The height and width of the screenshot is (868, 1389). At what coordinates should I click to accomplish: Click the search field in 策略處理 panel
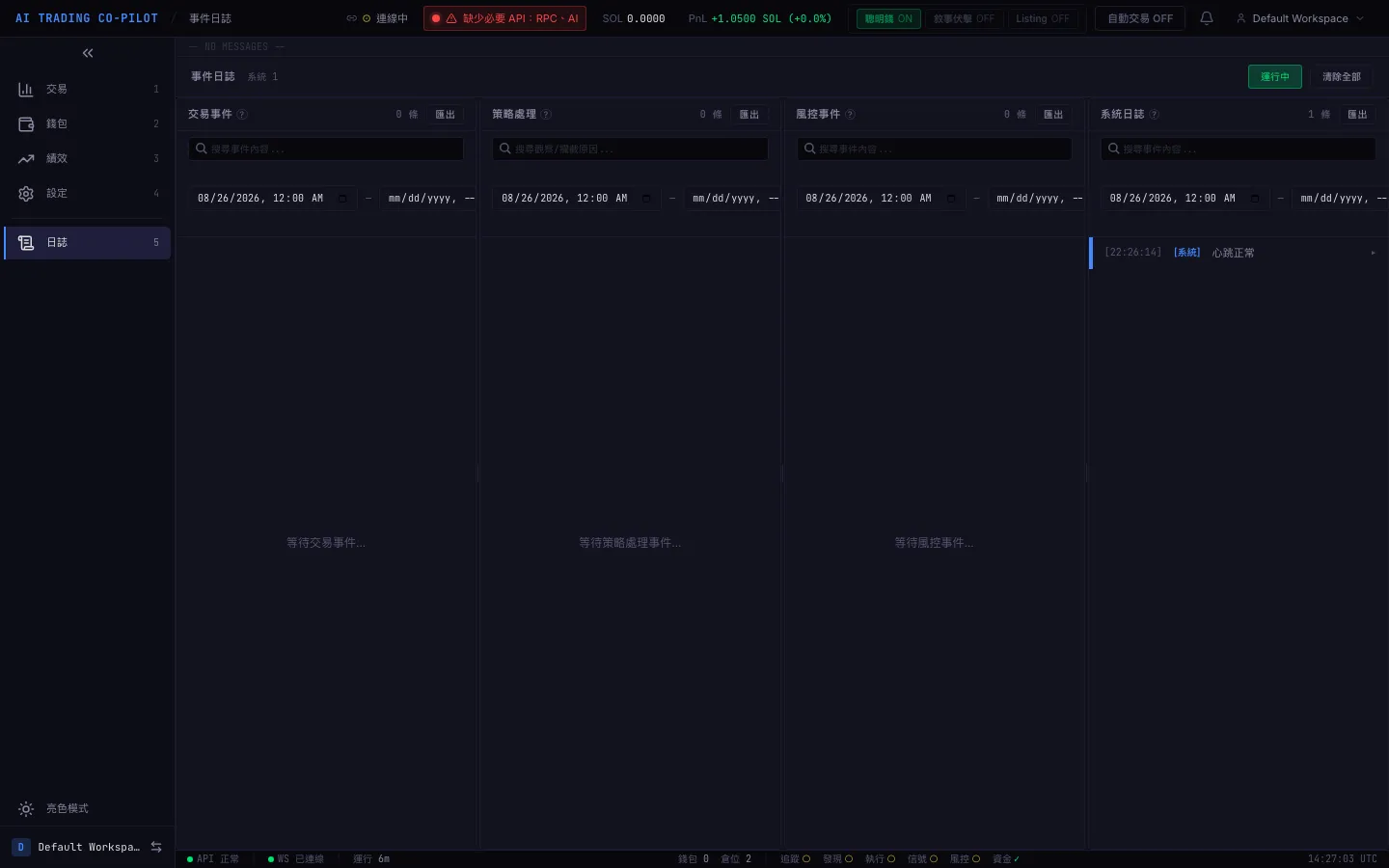[630, 149]
